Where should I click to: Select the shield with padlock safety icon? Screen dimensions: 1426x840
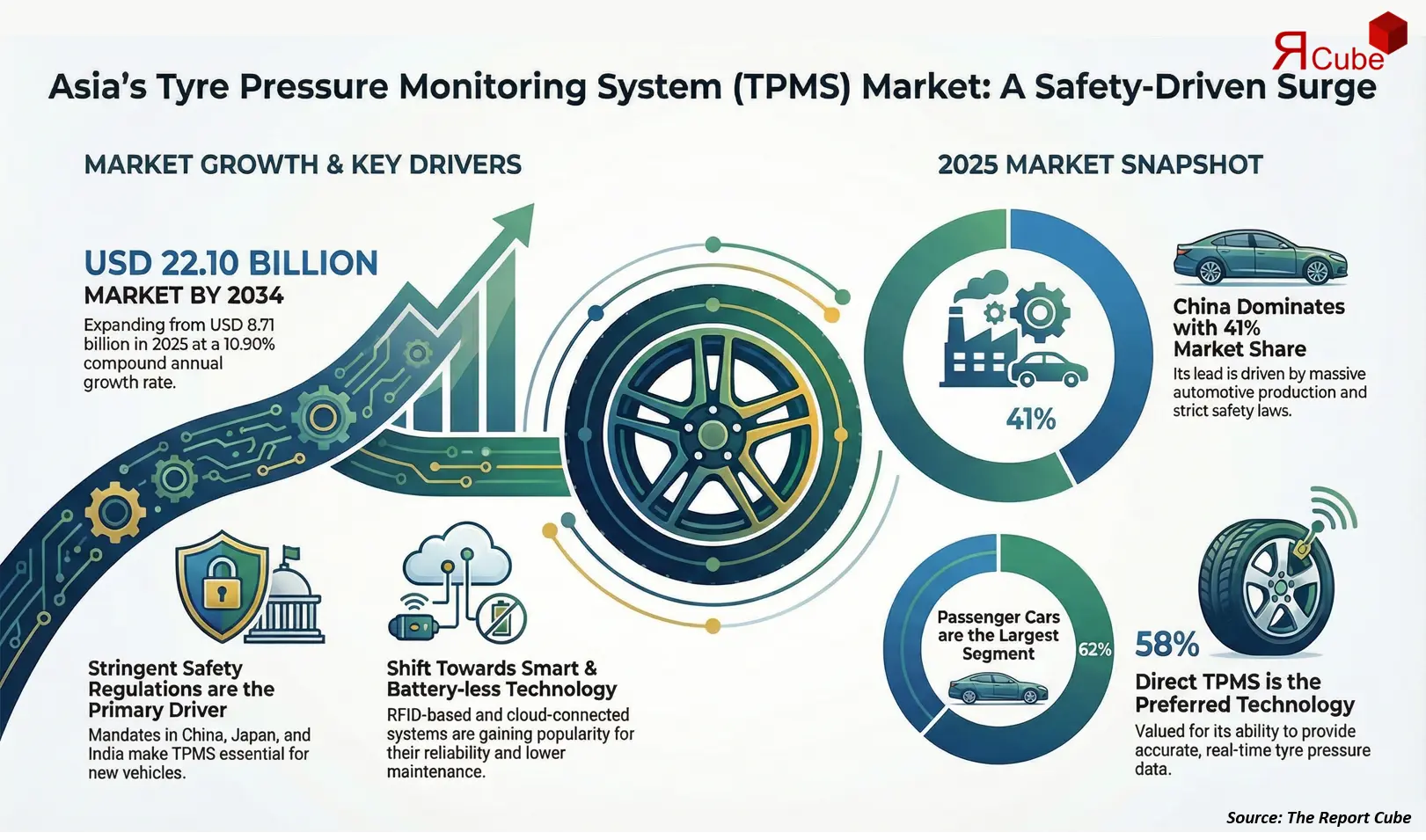click(x=223, y=588)
